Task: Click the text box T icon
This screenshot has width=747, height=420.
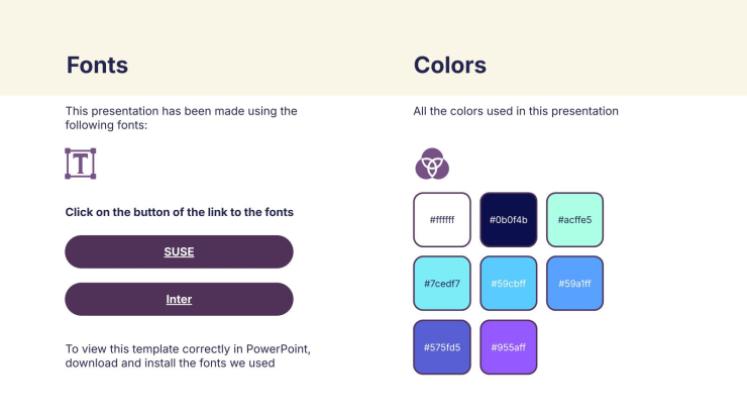Action: 81,164
